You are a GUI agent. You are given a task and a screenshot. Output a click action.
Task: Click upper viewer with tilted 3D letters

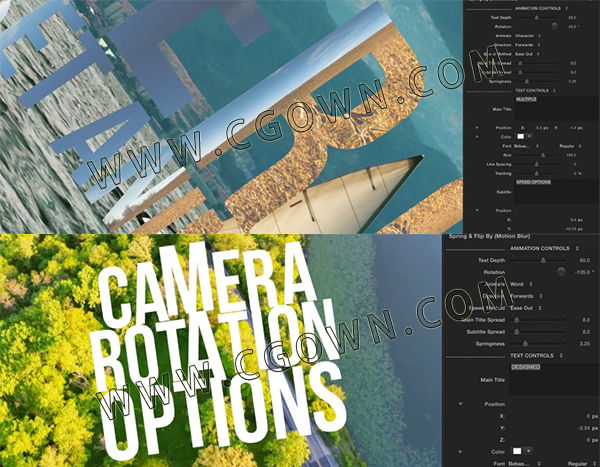coord(231,116)
